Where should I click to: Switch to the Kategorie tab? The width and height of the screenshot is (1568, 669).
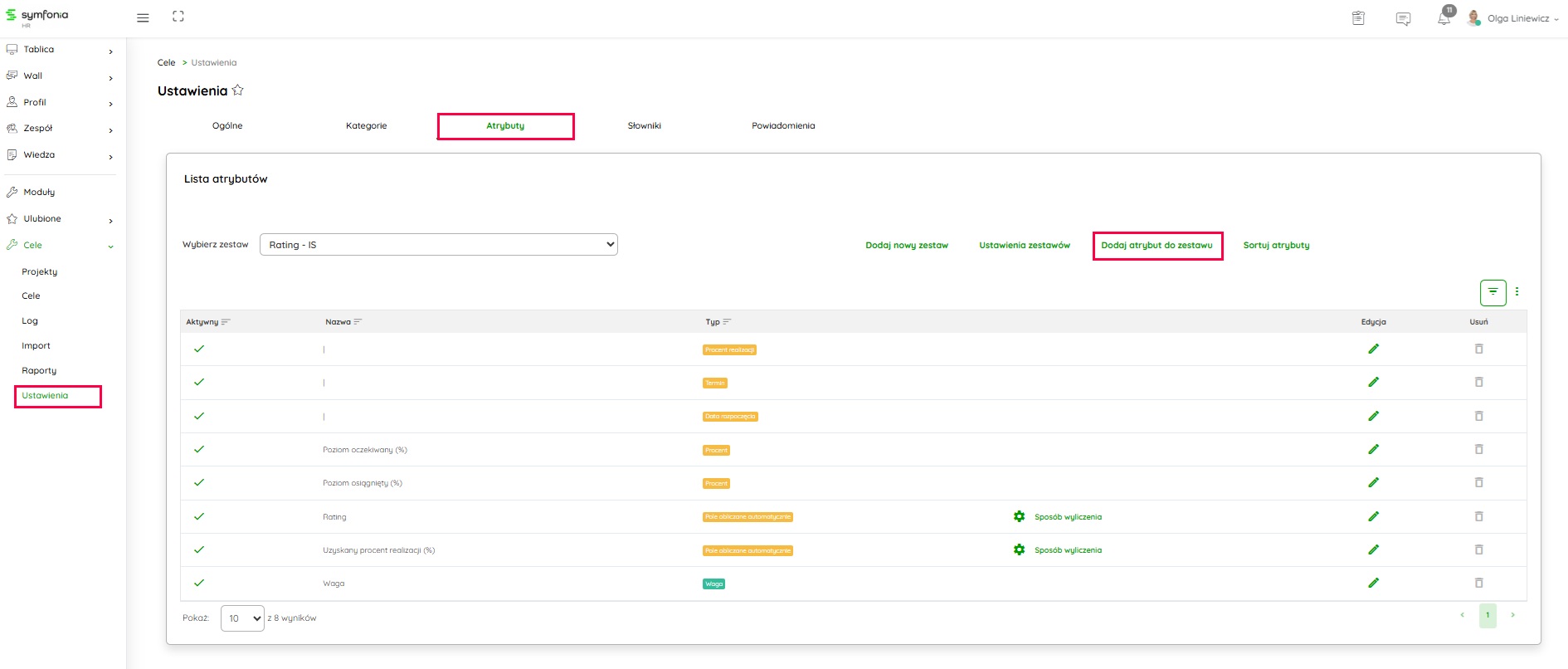coord(366,126)
